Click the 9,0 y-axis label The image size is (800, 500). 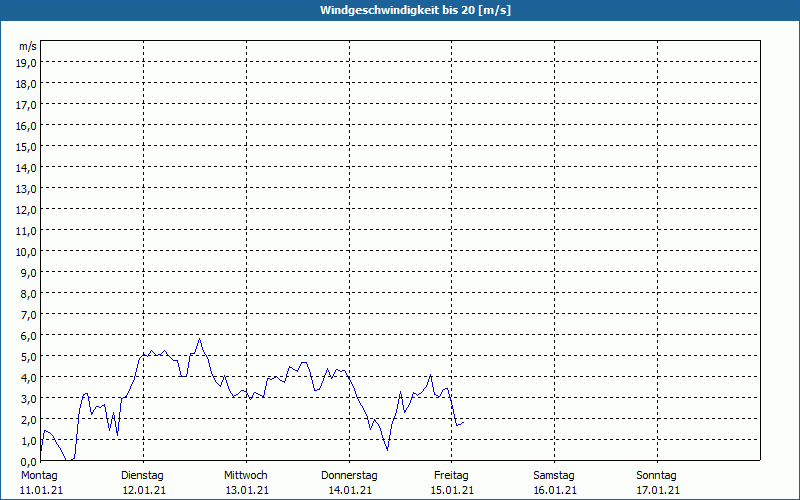pos(29,273)
